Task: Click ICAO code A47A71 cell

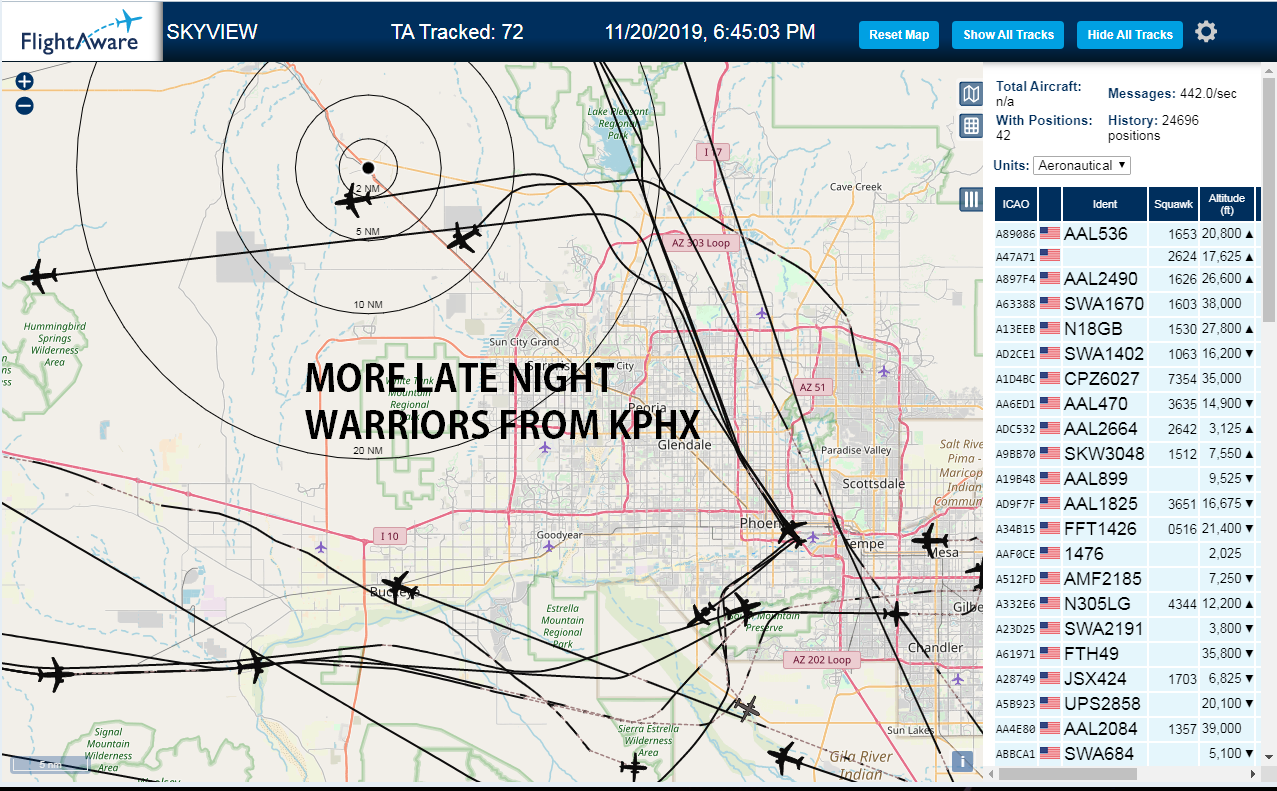Action: (1015, 257)
